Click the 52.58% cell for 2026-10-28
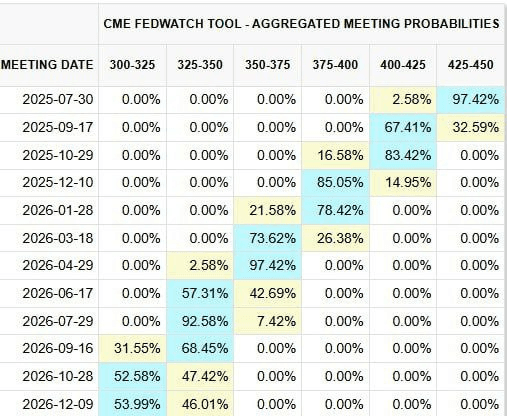The width and height of the screenshot is (507, 416). point(132,377)
